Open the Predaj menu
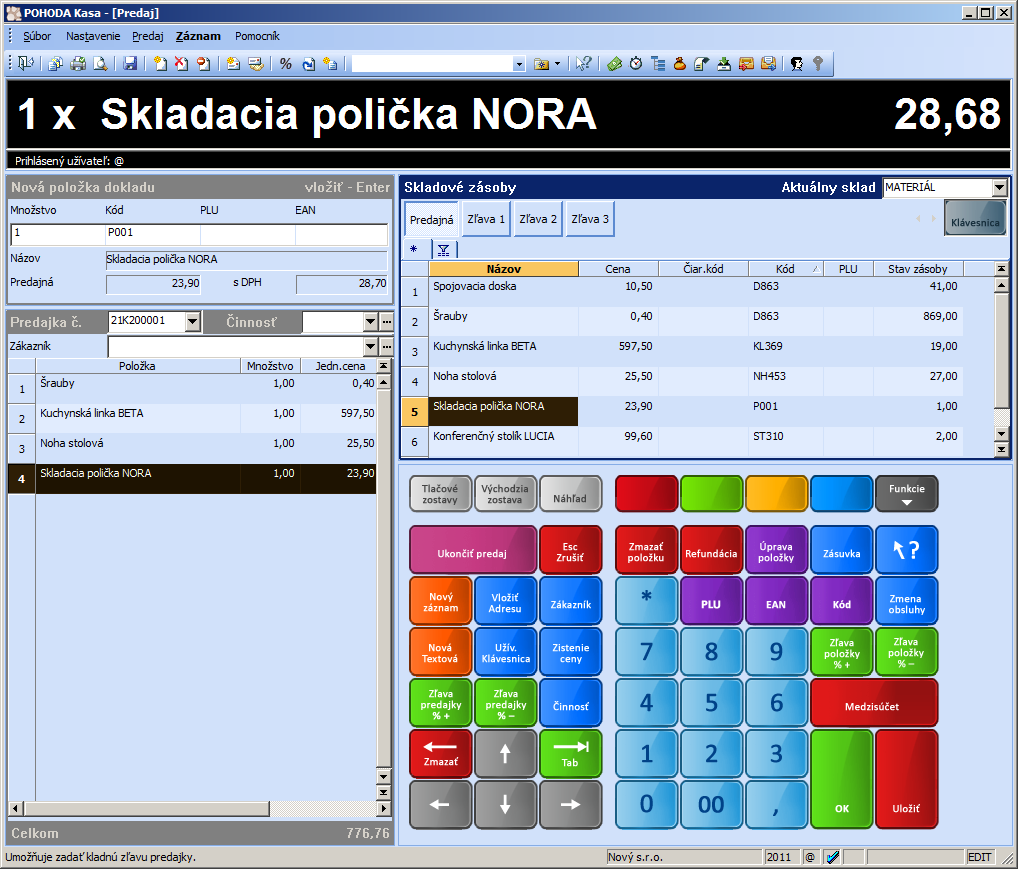The image size is (1018, 869). tap(147, 36)
